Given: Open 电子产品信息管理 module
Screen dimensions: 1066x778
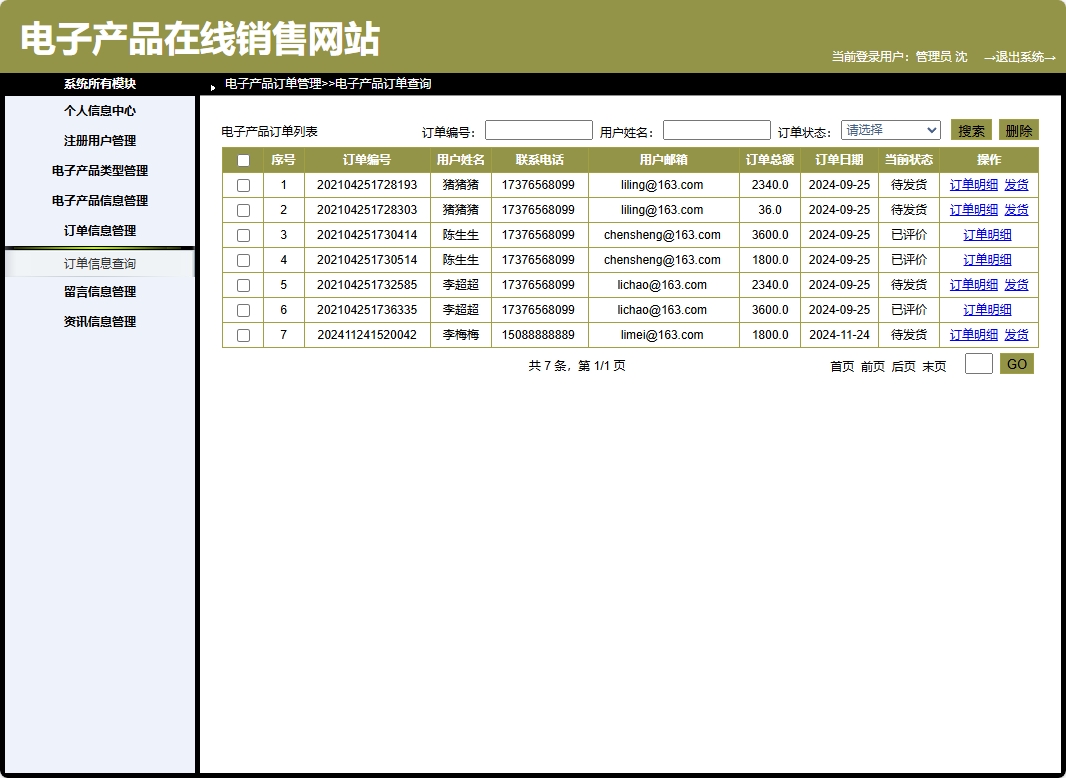Looking at the screenshot, I should pos(100,200).
